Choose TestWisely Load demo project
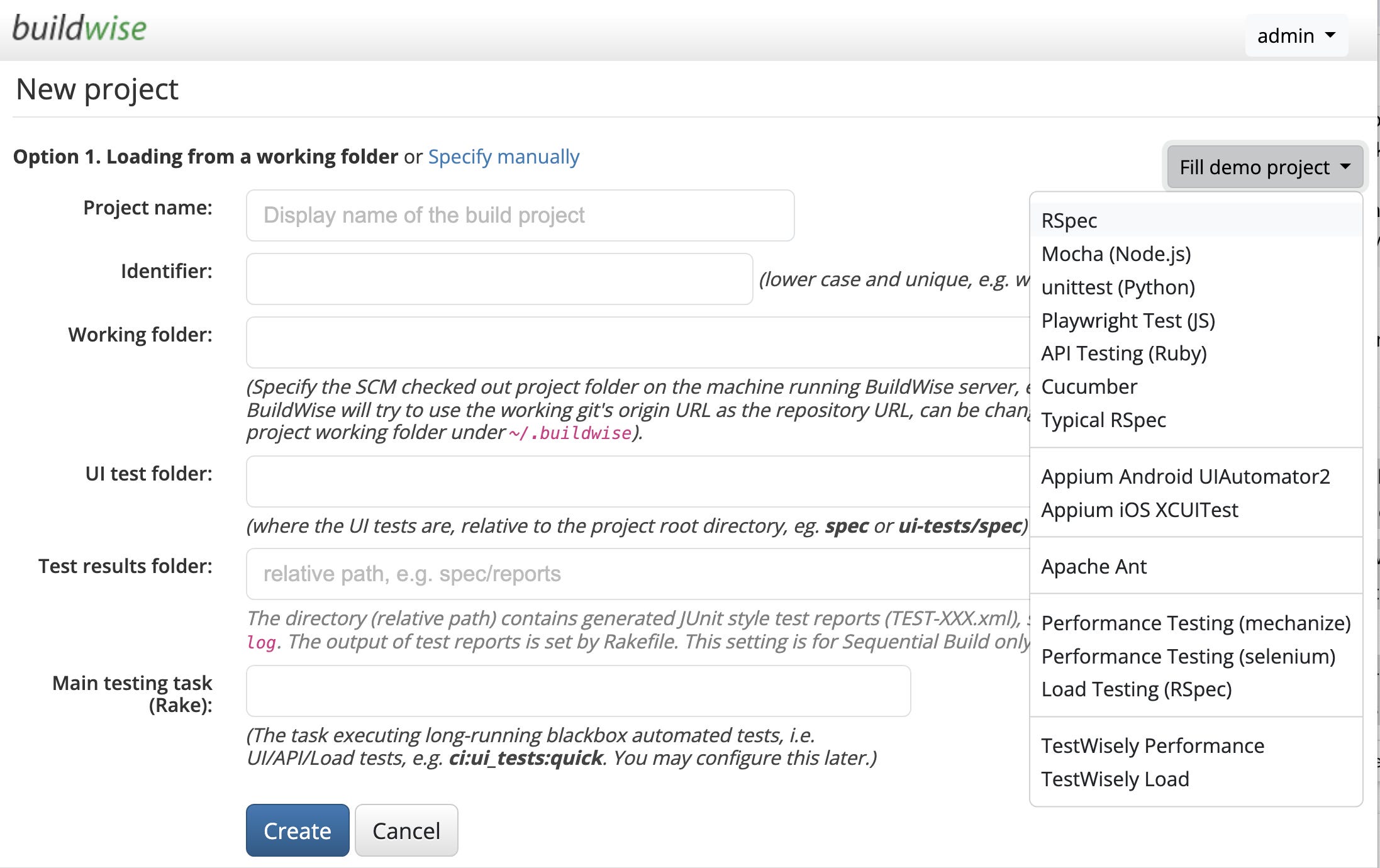This screenshot has height=868, width=1380. pyautogui.click(x=1115, y=779)
